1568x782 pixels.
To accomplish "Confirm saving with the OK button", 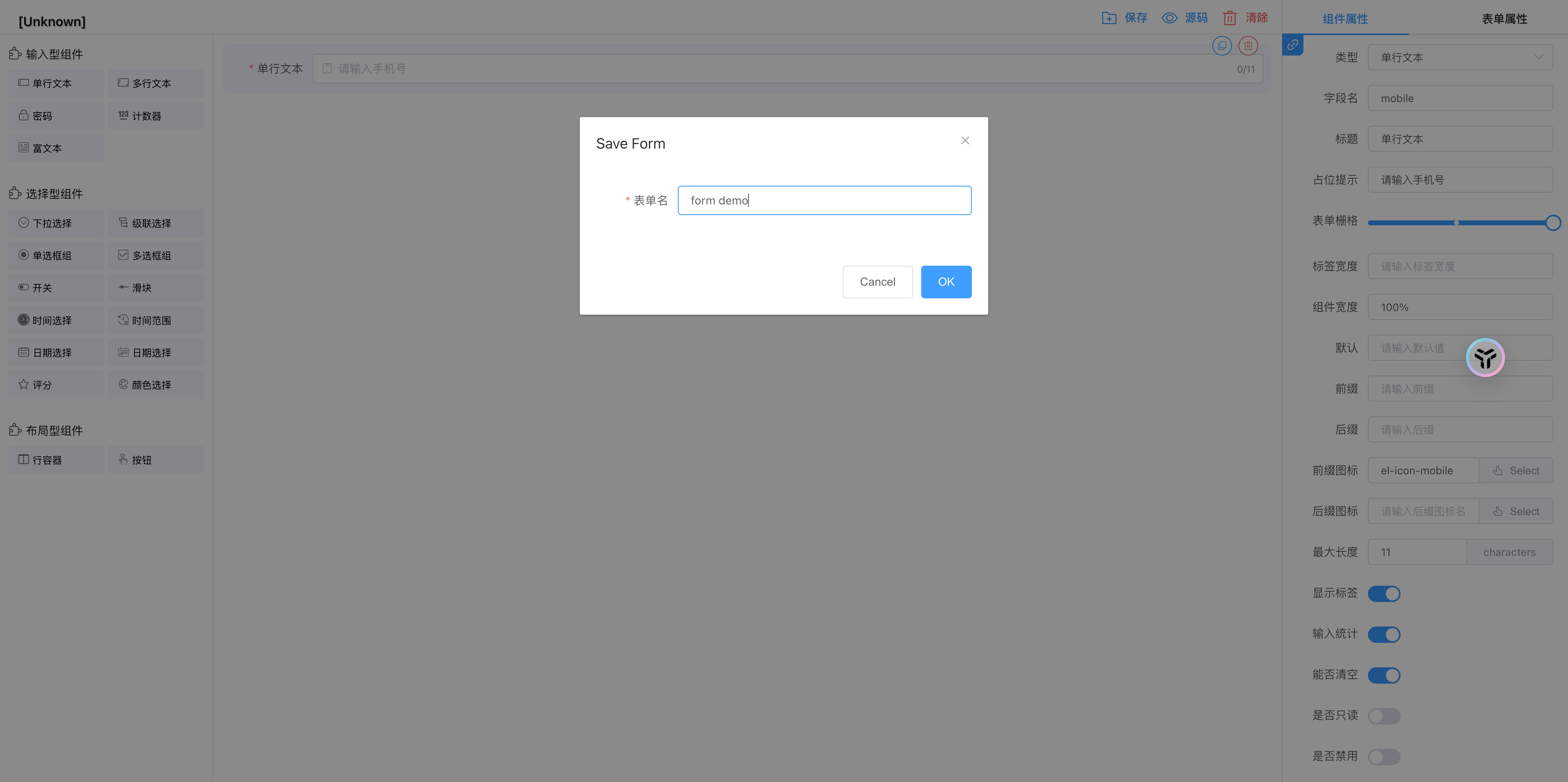I will click(x=945, y=282).
